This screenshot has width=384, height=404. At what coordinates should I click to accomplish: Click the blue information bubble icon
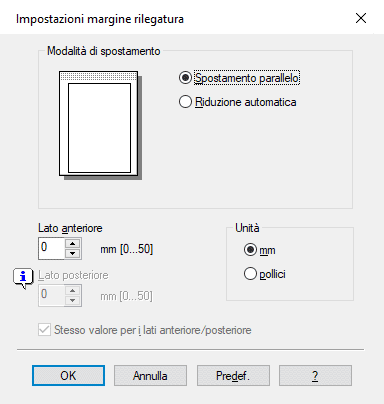point(23,278)
